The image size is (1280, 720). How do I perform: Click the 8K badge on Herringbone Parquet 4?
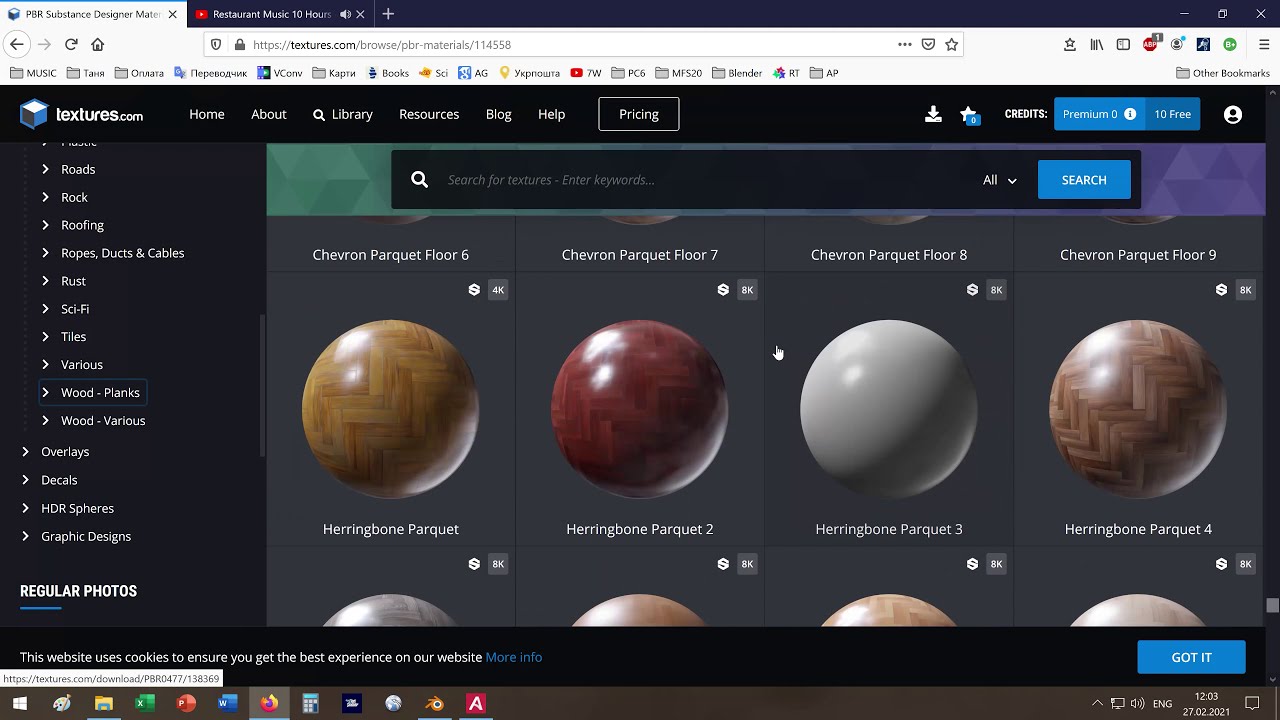[1245, 290]
